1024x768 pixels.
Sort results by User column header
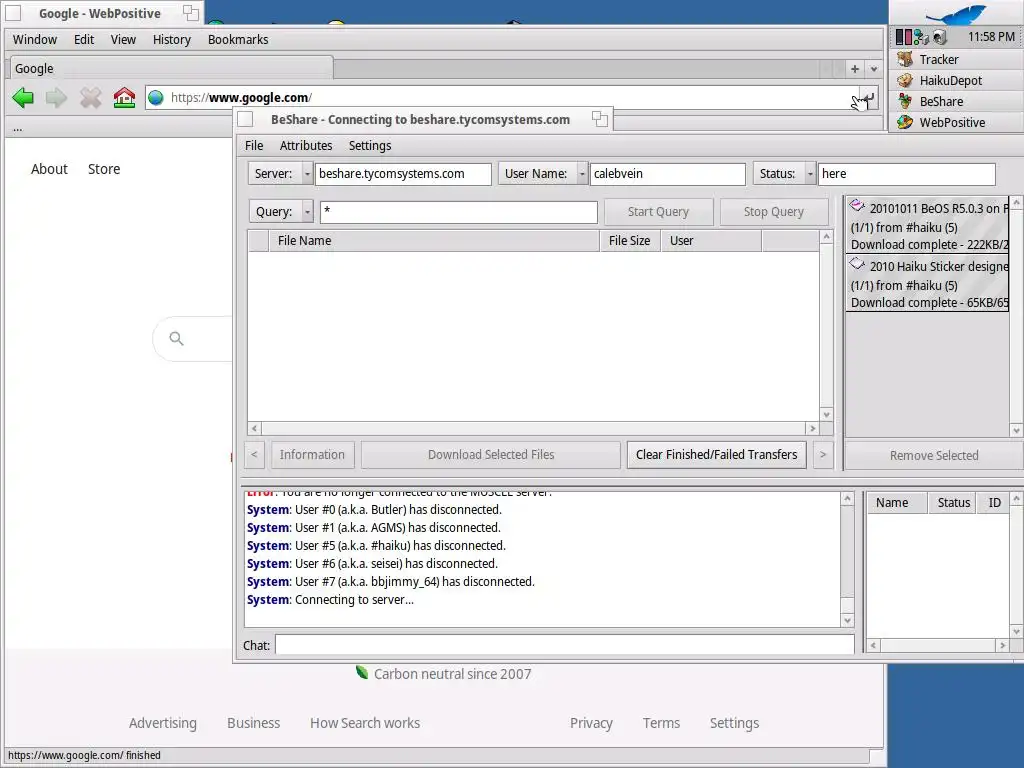tap(711, 241)
